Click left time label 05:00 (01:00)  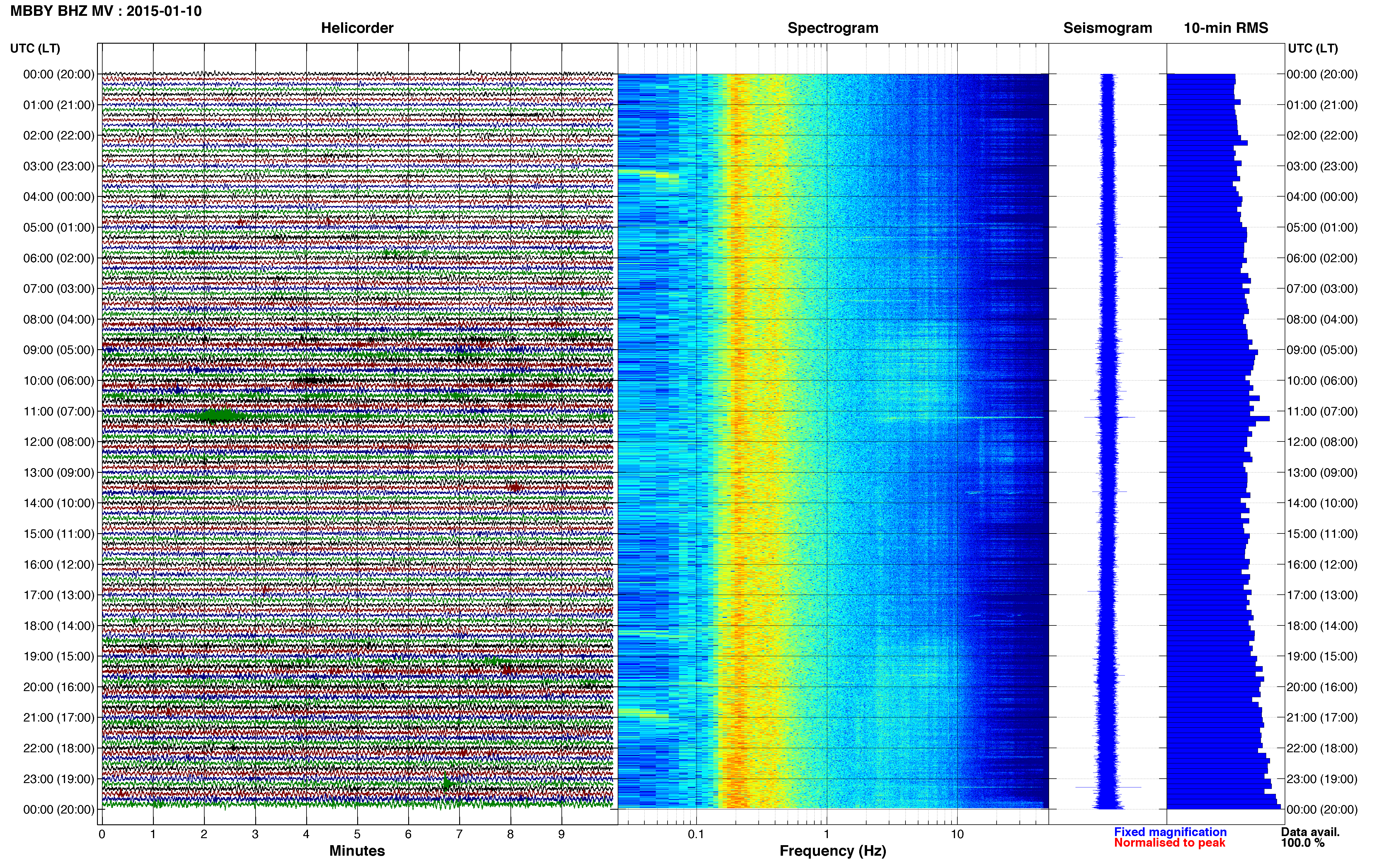tap(59, 227)
